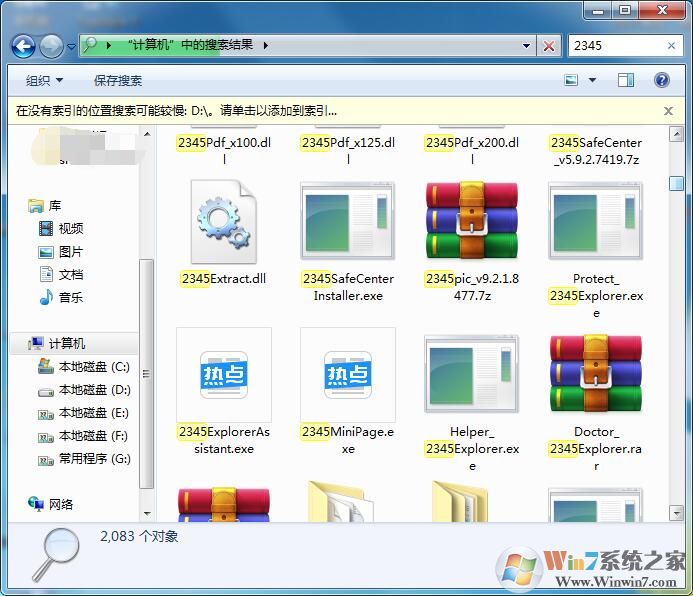Open view options dropdown arrow

tap(593, 80)
